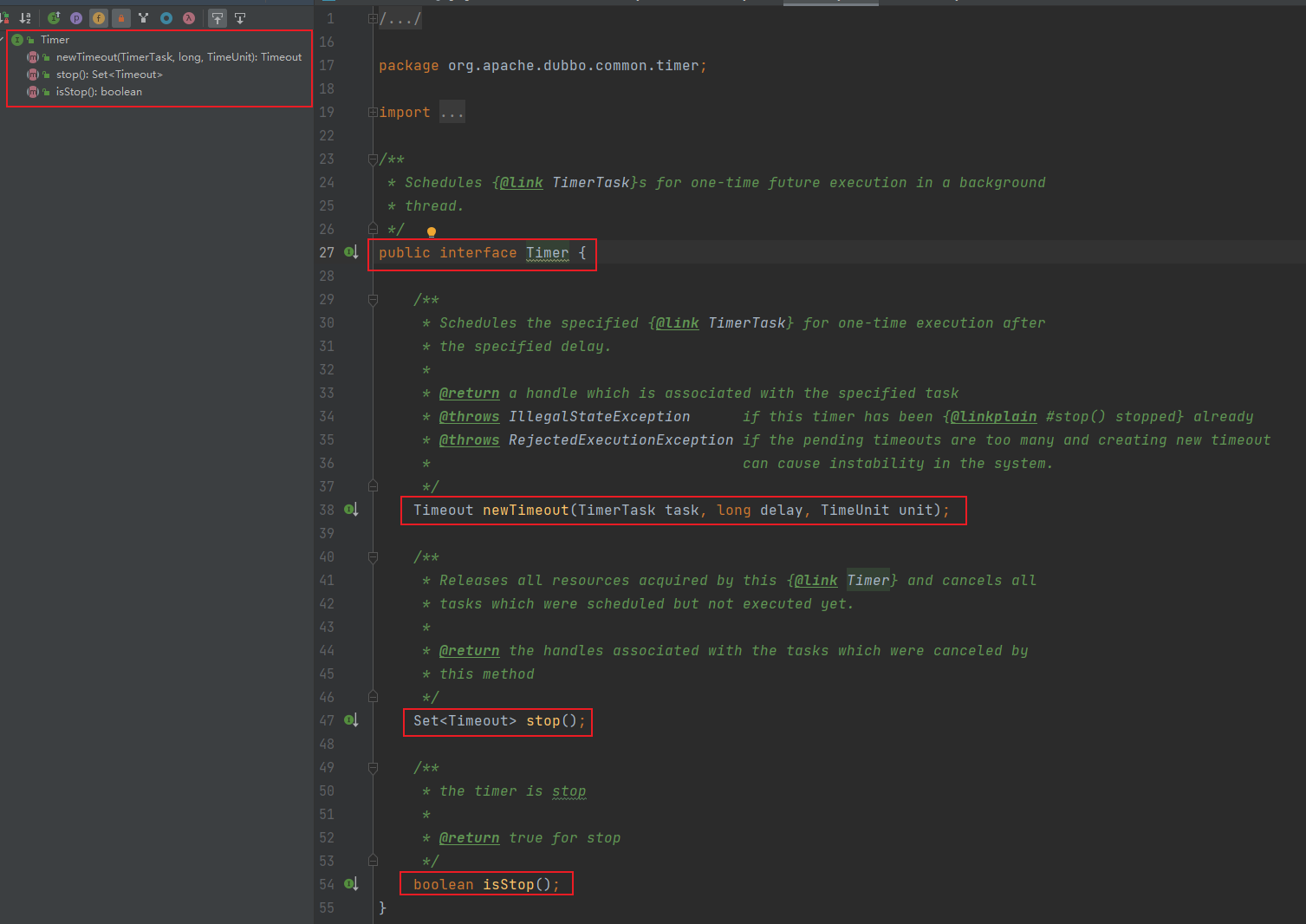The image size is (1306, 924).
Task: Click the newTimeout method name on line 38
Action: [526, 510]
